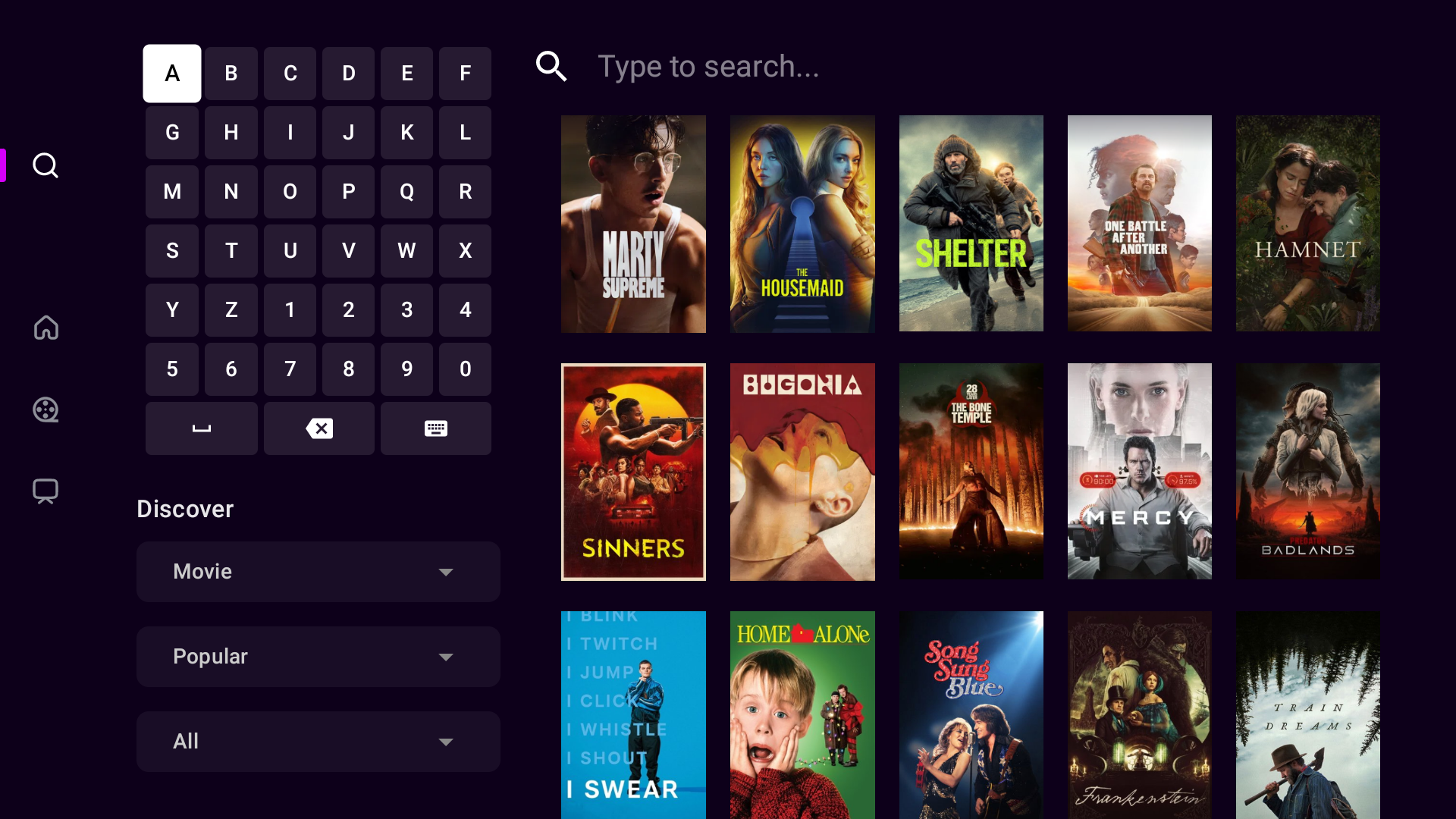Viewport: 1456px width, 819px height.
Task: Open the TV icon in the sidebar
Action: pos(45,491)
